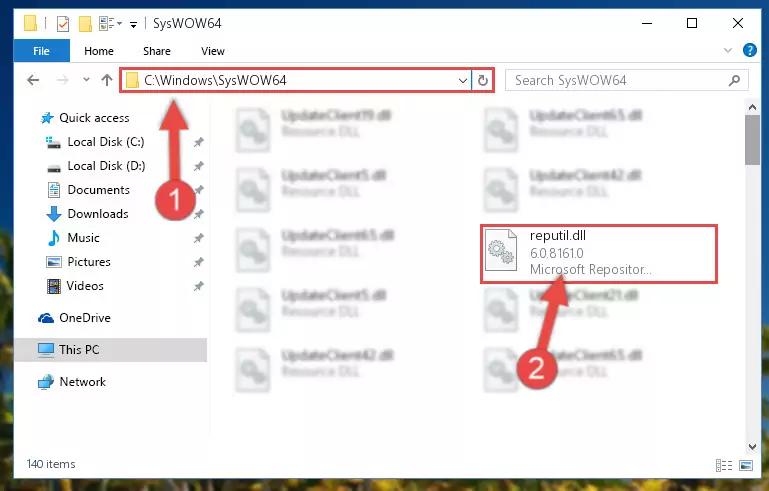Click the pin icon beside Pictures

[x=199, y=262]
